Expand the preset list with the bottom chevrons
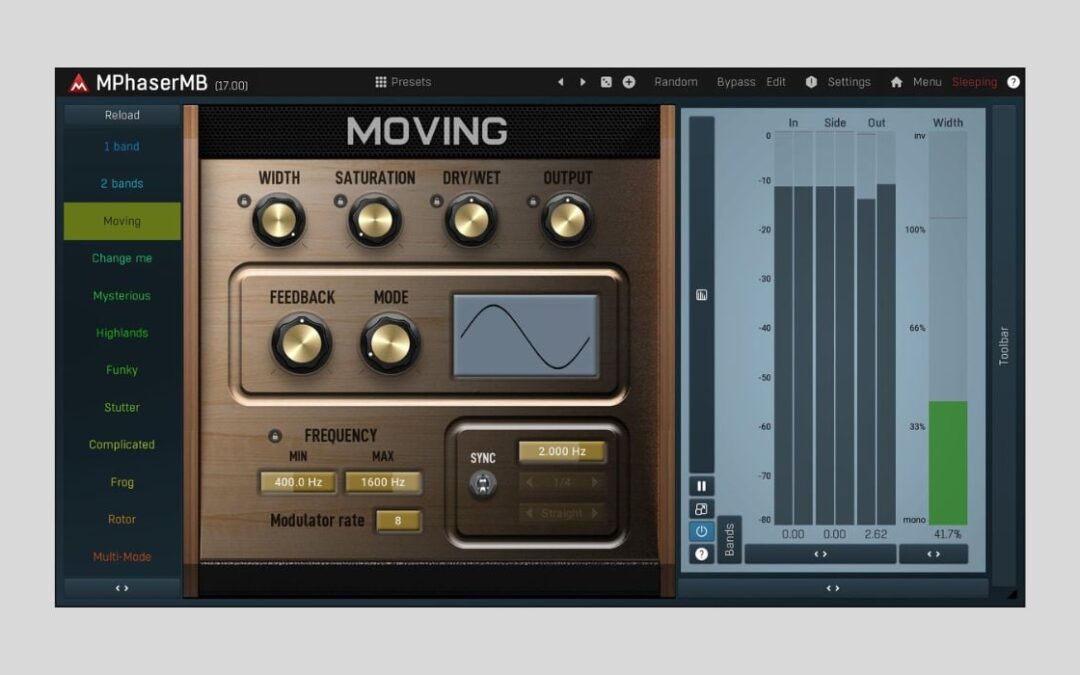 [121, 587]
